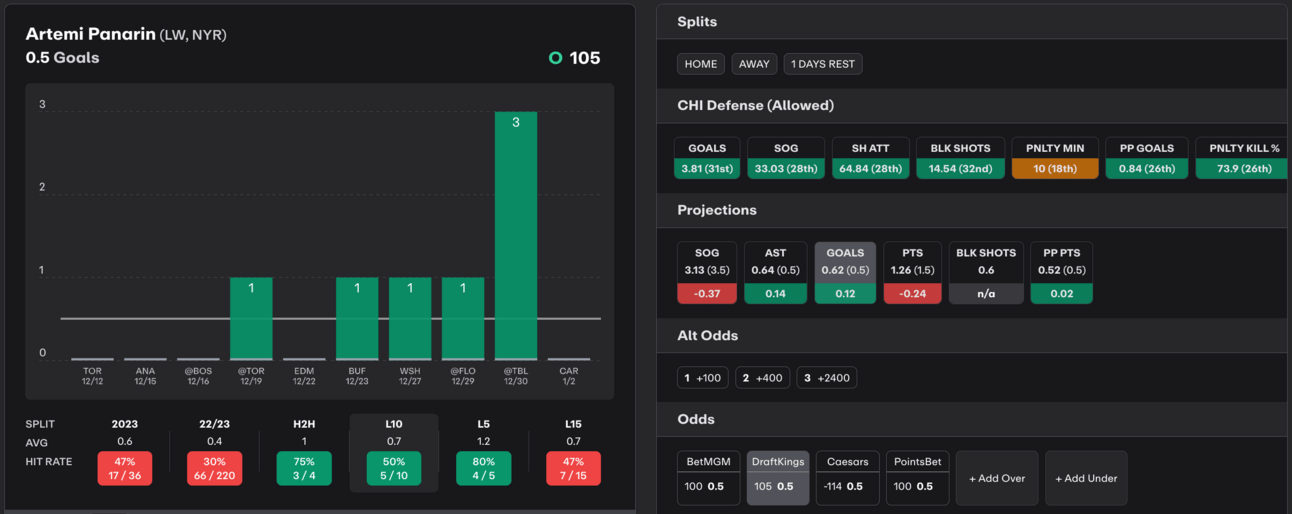1292x514 pixels.
Task: Select the GOALS projection tile
Action: click(x=845, y=272)
